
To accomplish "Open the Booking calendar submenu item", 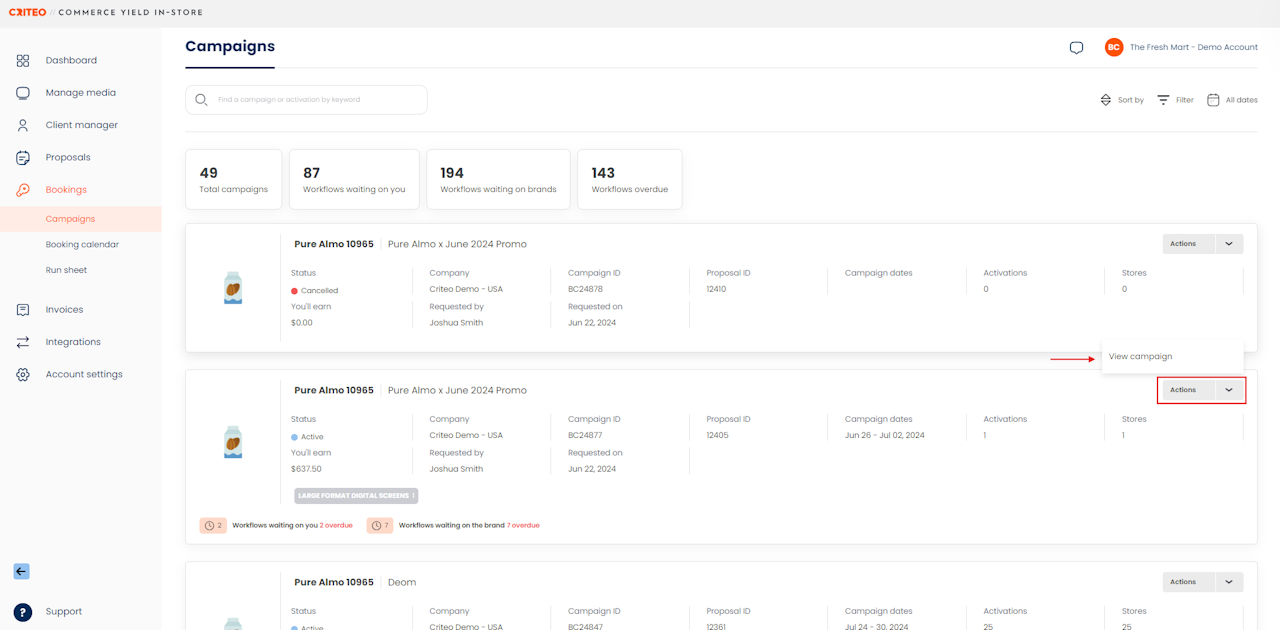I will (82, 245).
